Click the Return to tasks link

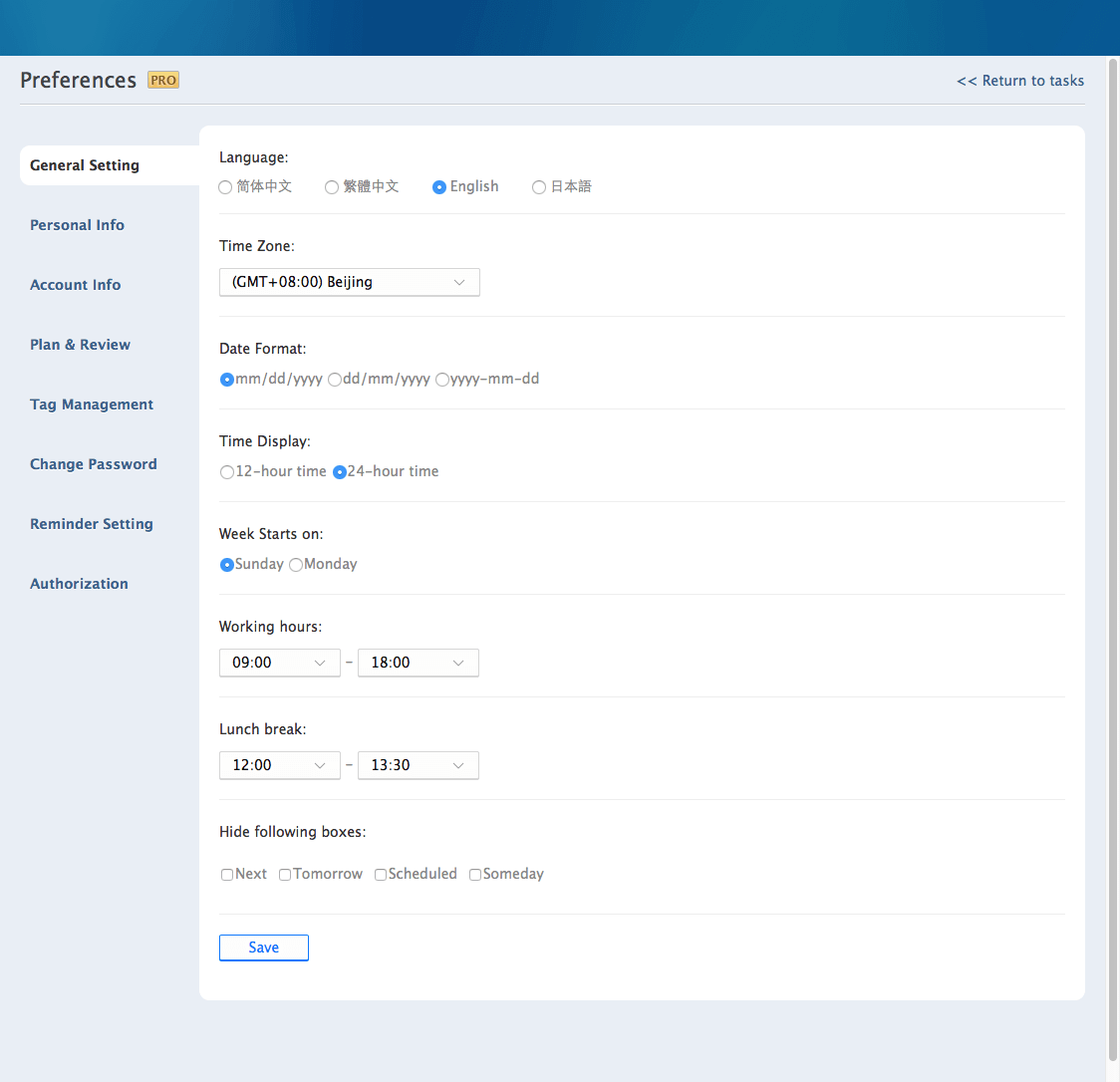click(1020, 81)
